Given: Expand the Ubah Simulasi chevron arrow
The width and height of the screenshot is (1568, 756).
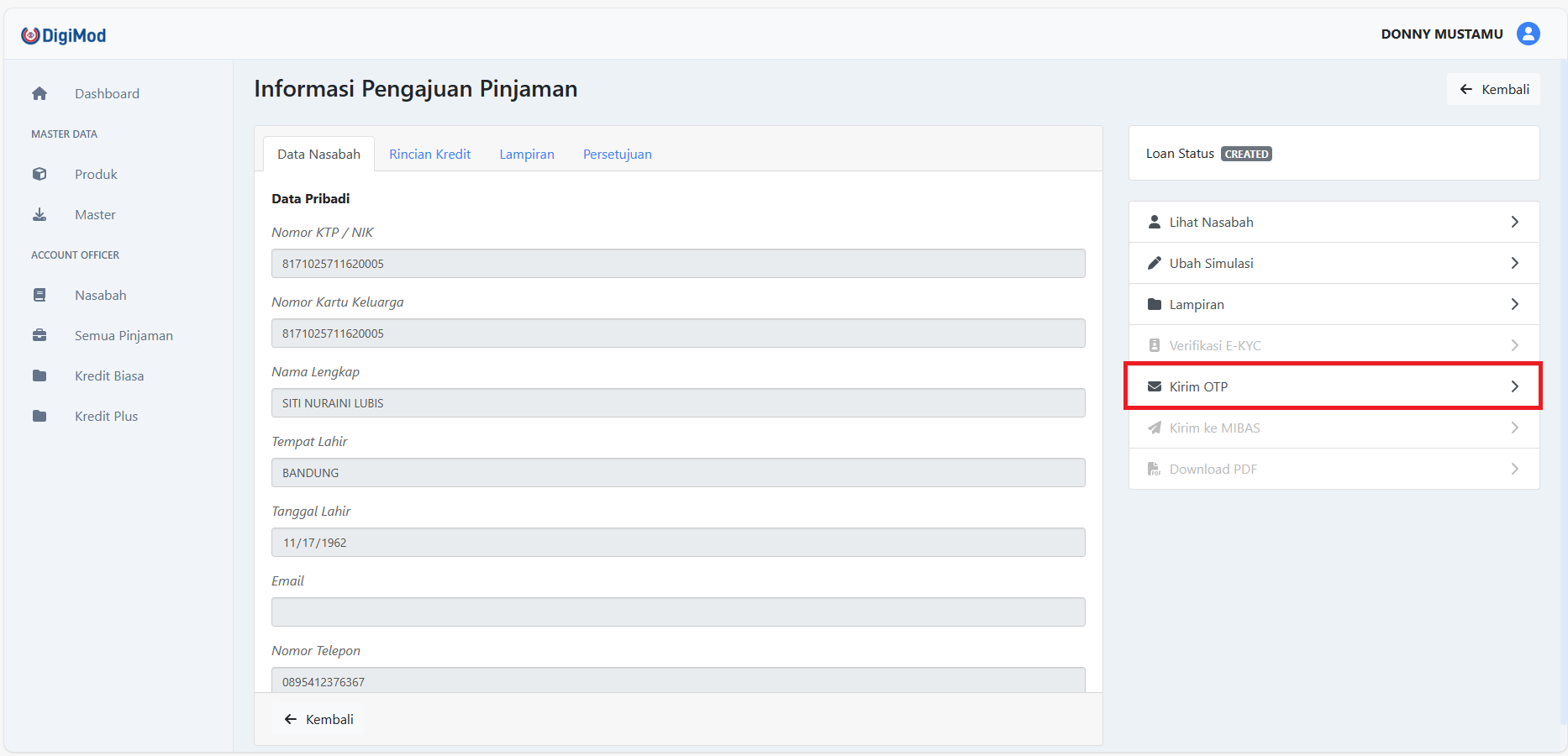Looking at the screenshot, I should (1514, 264).
